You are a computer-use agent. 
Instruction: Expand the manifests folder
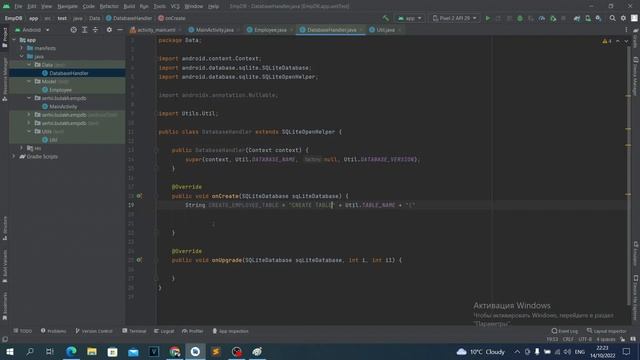click(x=22, y=48)
